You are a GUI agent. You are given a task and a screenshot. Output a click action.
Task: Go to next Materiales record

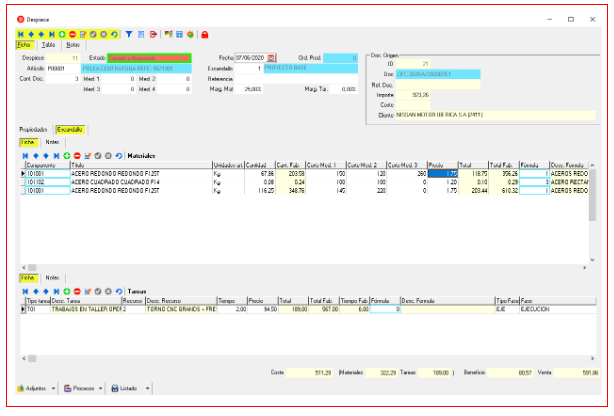coord(46,156)
